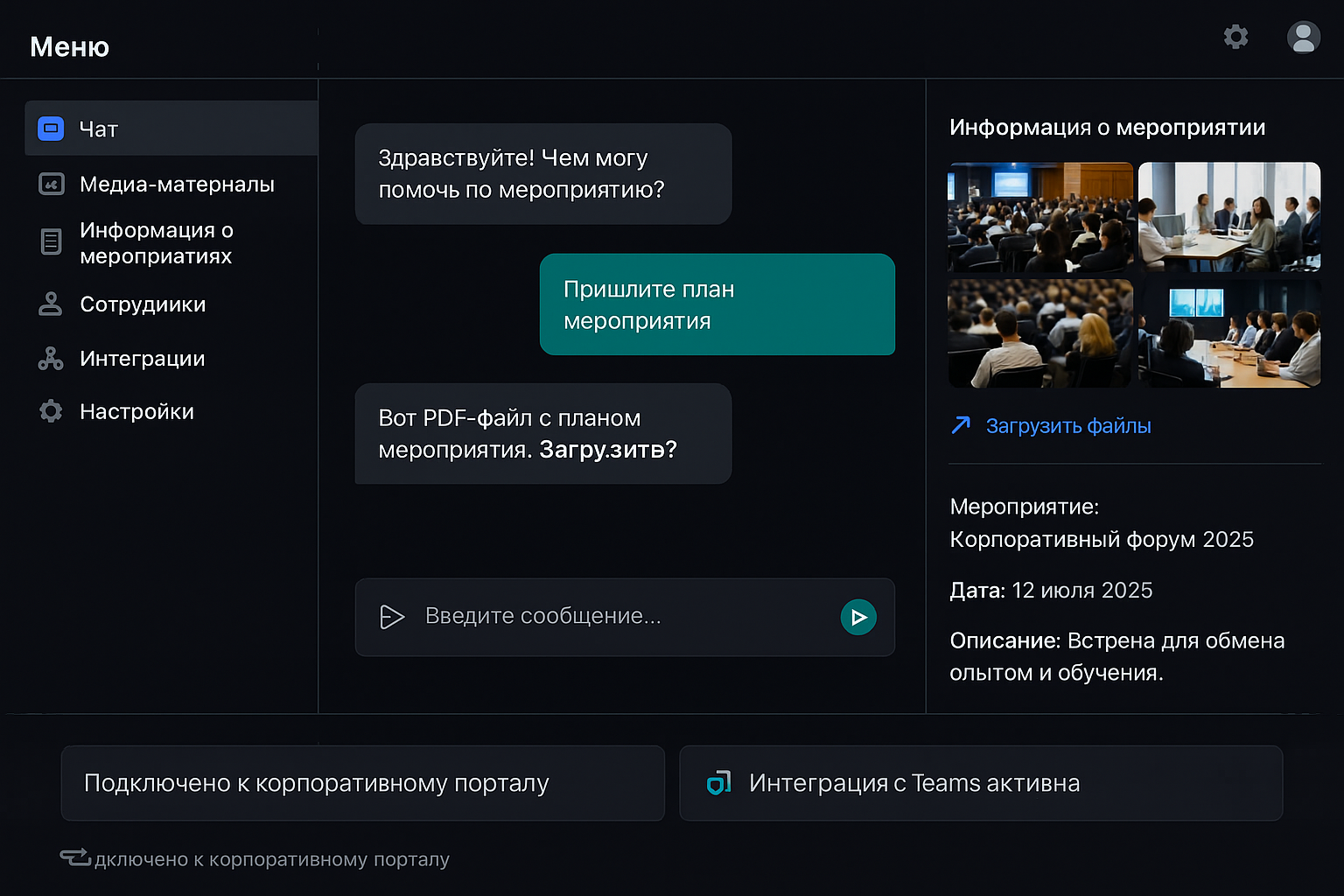The image size is (1344, 896).
Task: Click the Teams integration status icon
Action: click(718, 783)
